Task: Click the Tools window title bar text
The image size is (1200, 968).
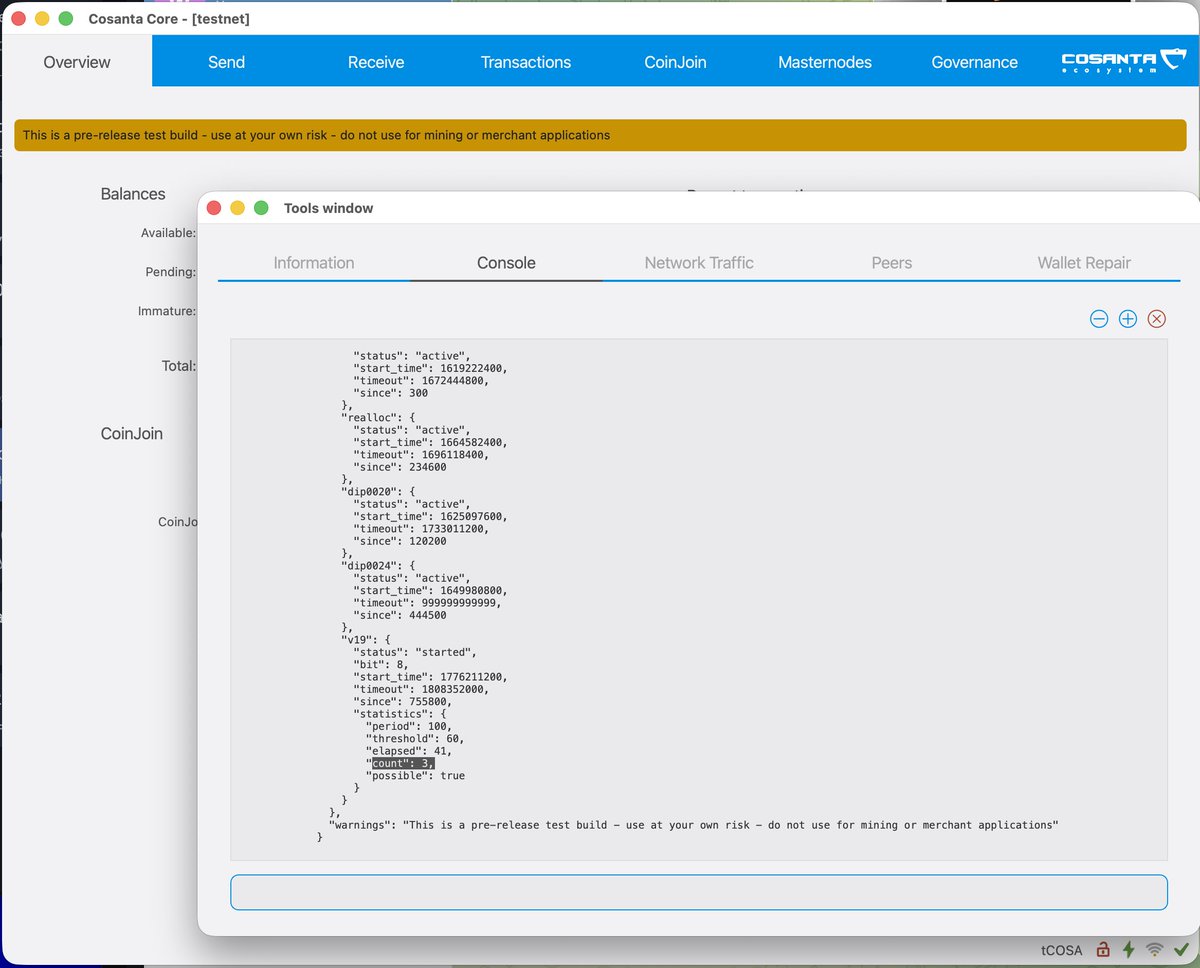Action: (328, 208)
